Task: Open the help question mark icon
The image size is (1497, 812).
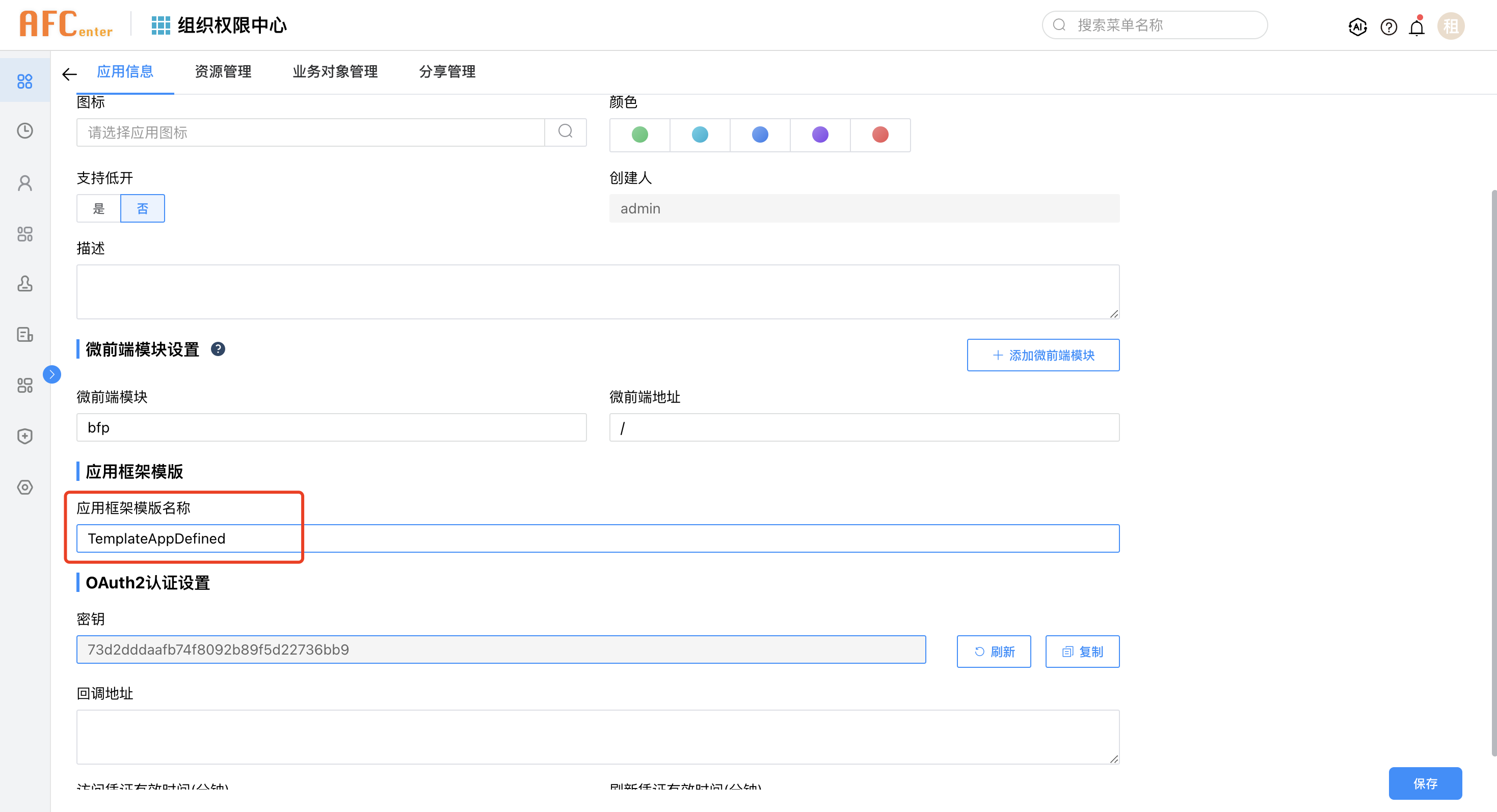Action: pos(1388,26)
